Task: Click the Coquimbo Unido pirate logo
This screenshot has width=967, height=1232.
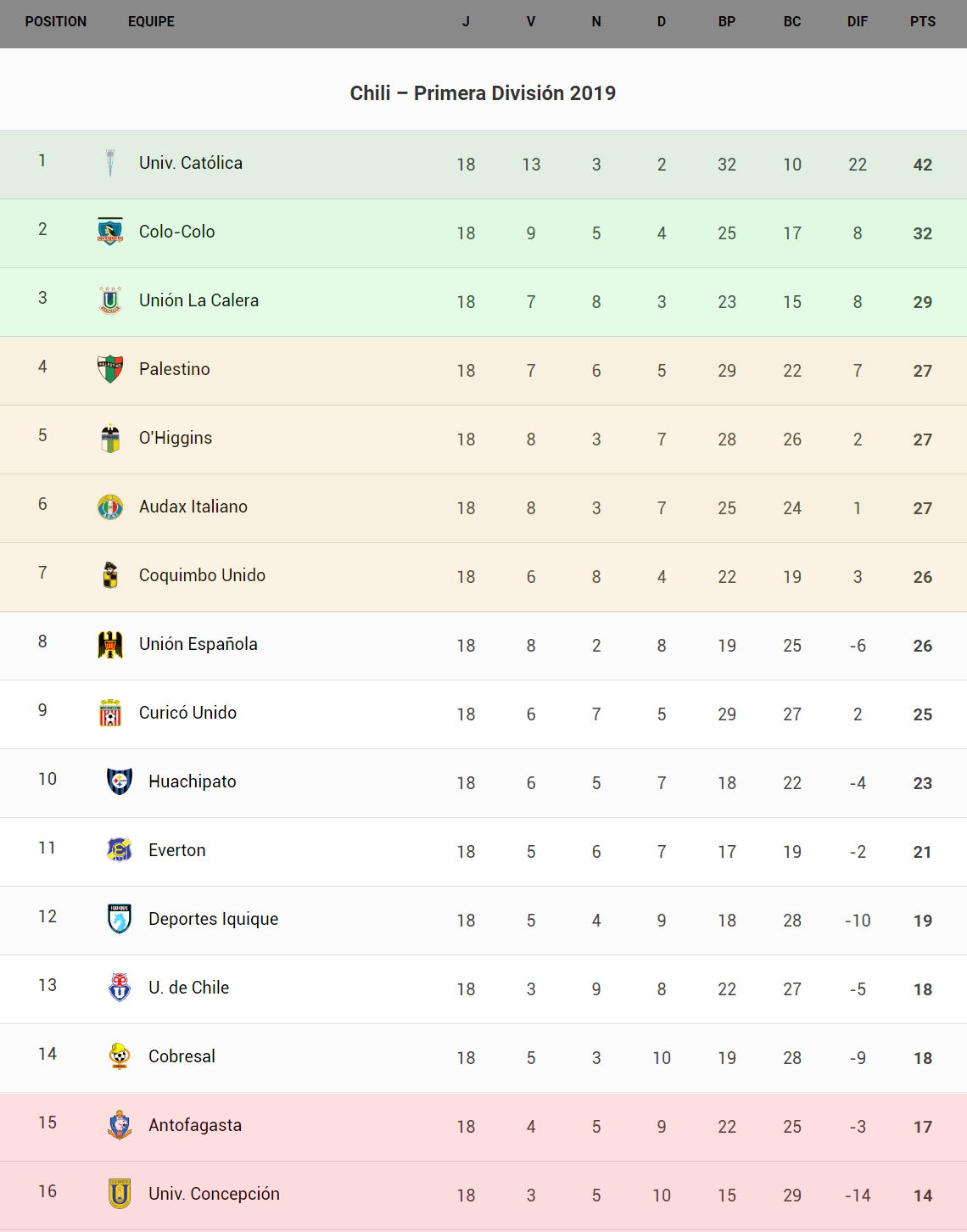Action: coord(110,575)
